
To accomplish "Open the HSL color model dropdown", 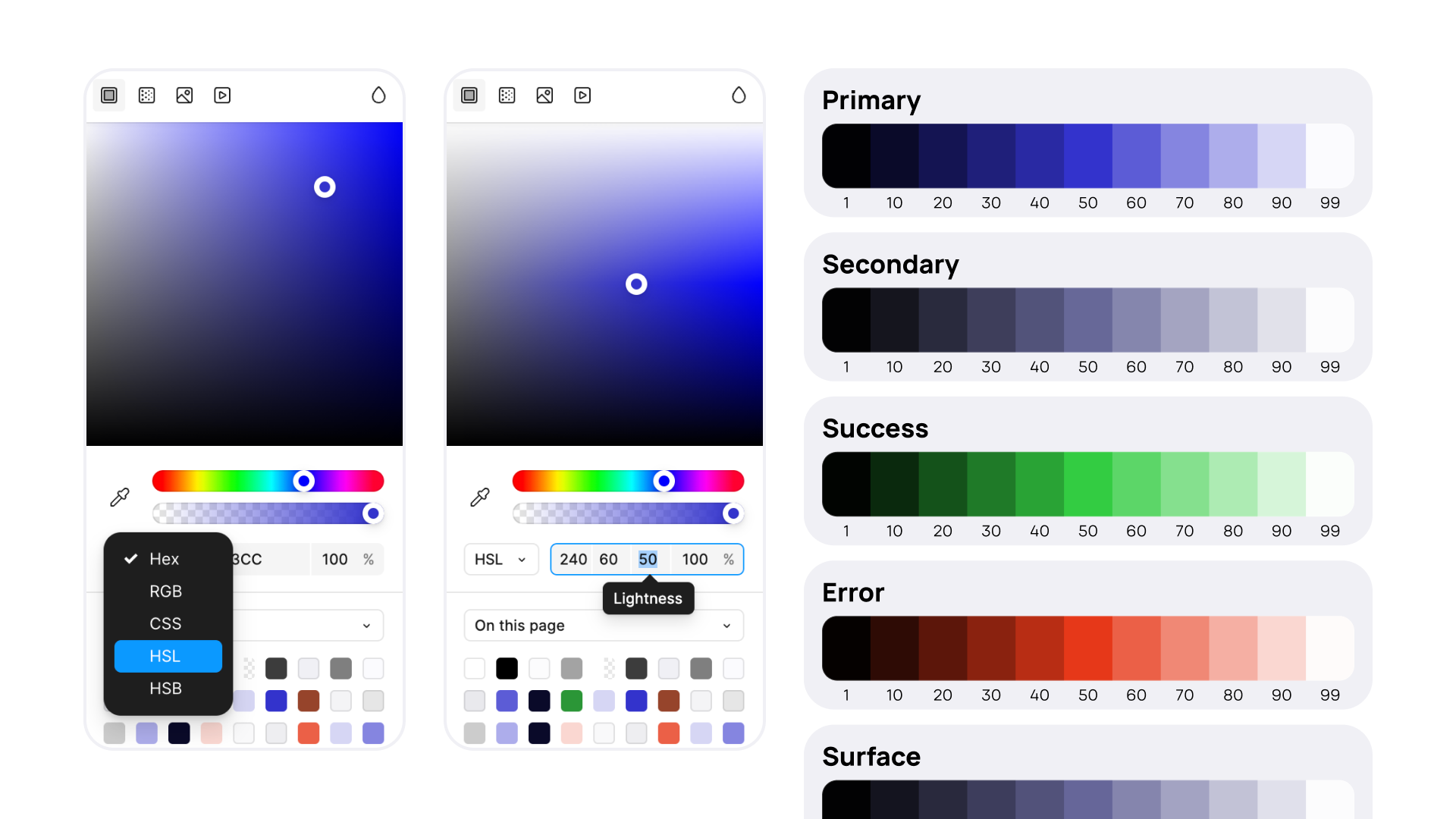I will click(x=500, y=560).
